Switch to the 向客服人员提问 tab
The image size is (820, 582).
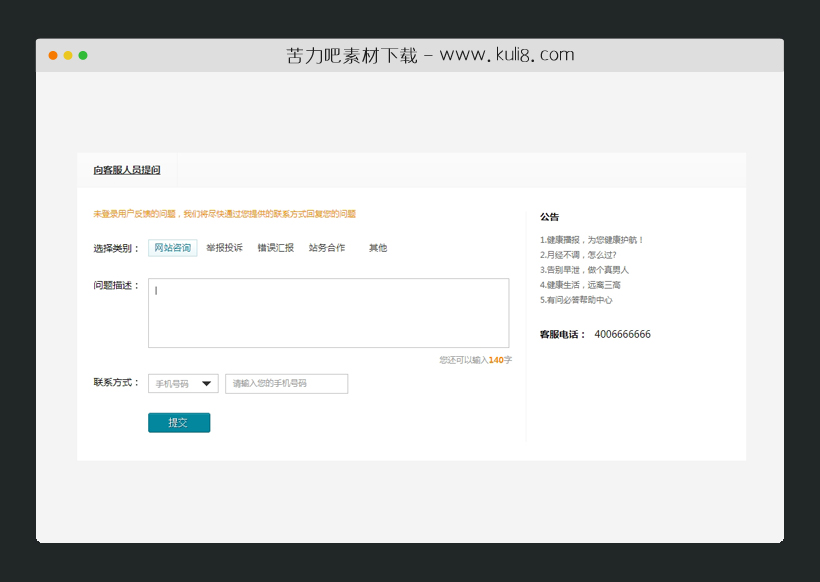(127, 171)
